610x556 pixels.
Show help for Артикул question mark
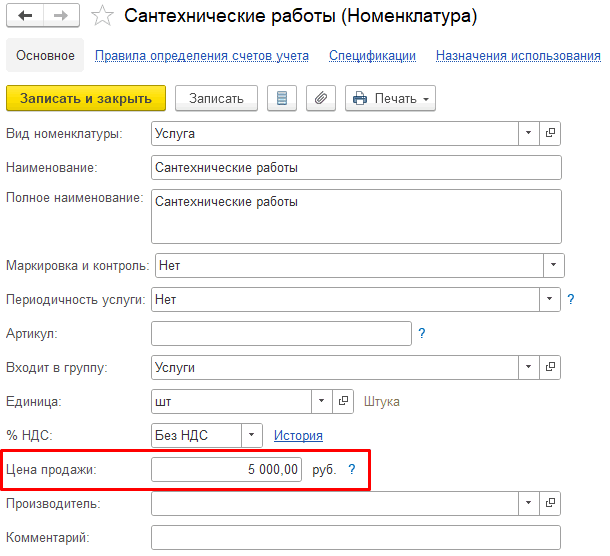click(x=421, y=333)
